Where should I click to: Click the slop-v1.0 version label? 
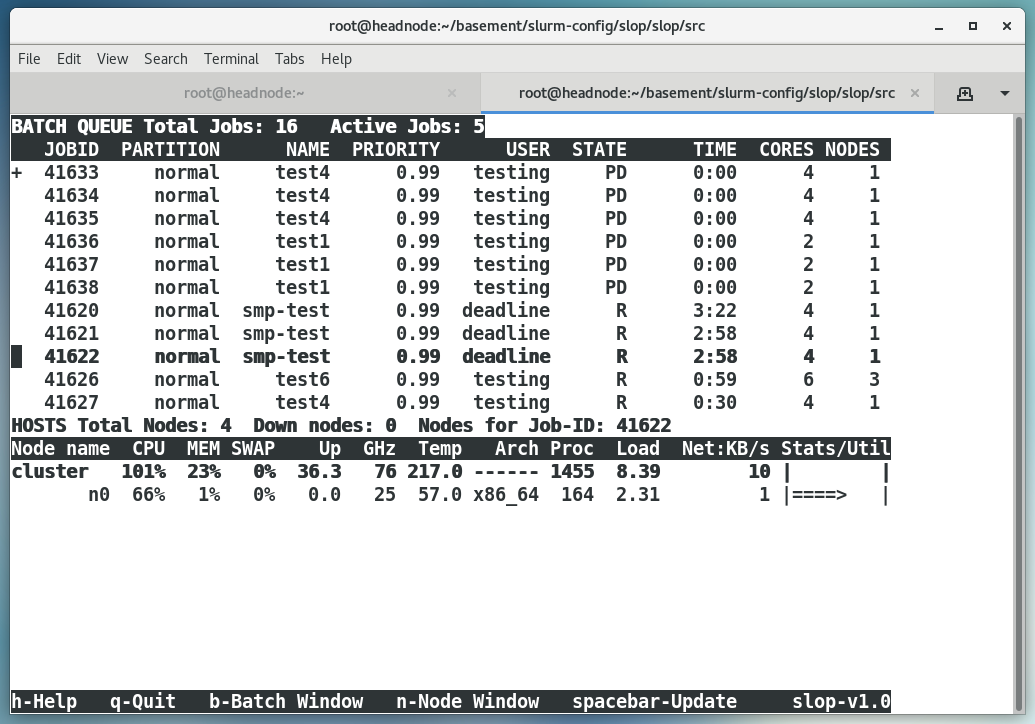coord(841,702)
